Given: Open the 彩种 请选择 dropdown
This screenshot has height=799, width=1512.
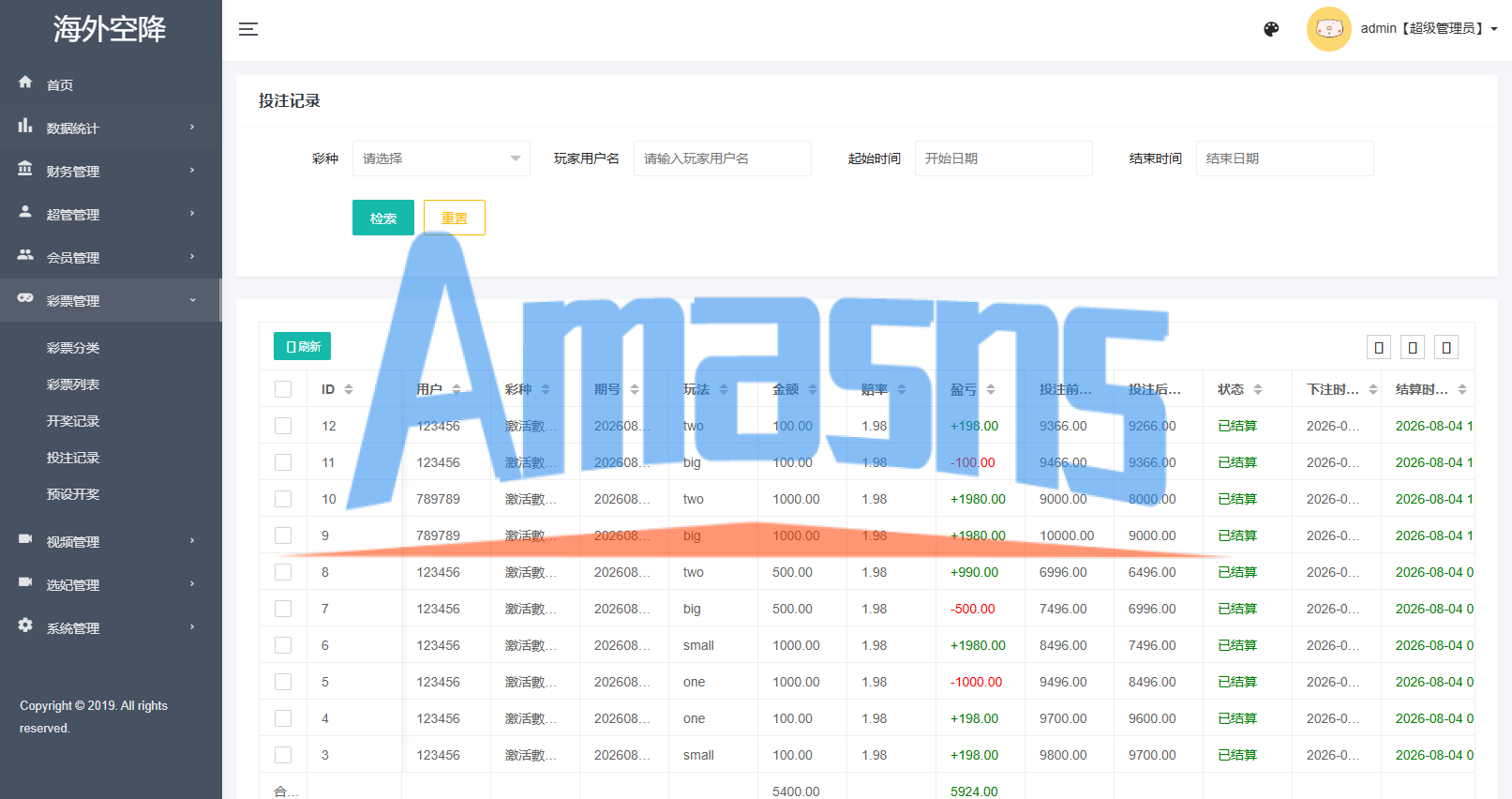Looking at the screenshot, I should [x=442, y=158].
